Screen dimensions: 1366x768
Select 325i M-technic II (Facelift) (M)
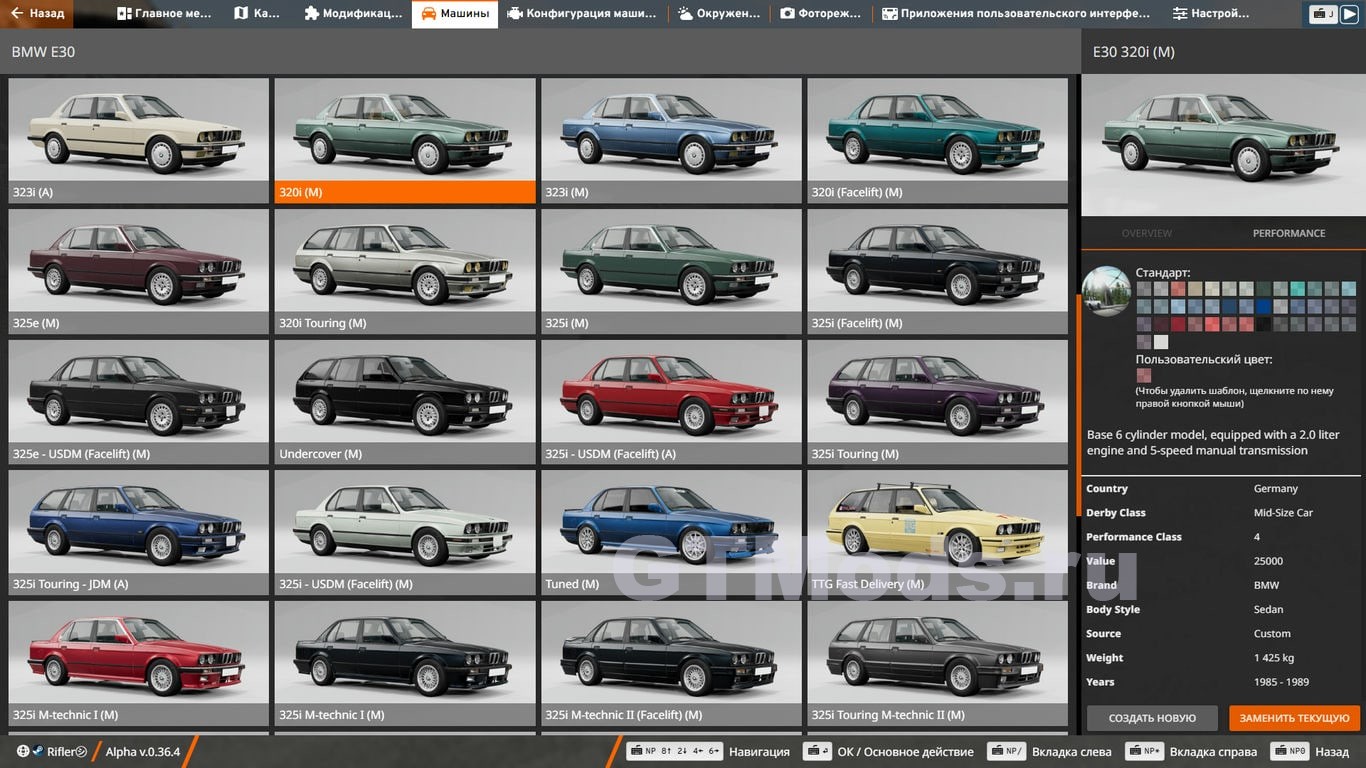[x=671, y=663]
